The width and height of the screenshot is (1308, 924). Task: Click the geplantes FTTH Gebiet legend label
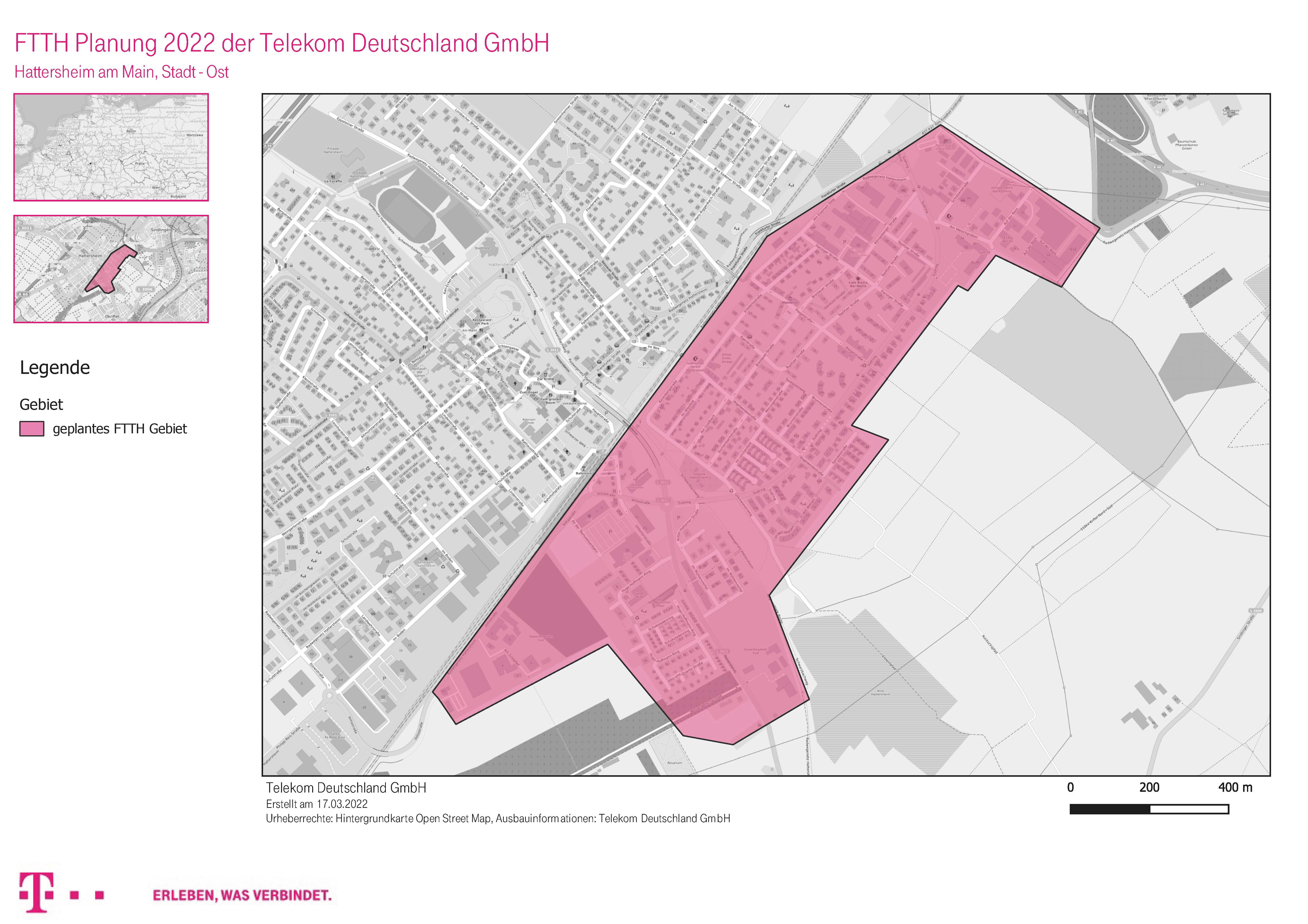coord(120,429)
